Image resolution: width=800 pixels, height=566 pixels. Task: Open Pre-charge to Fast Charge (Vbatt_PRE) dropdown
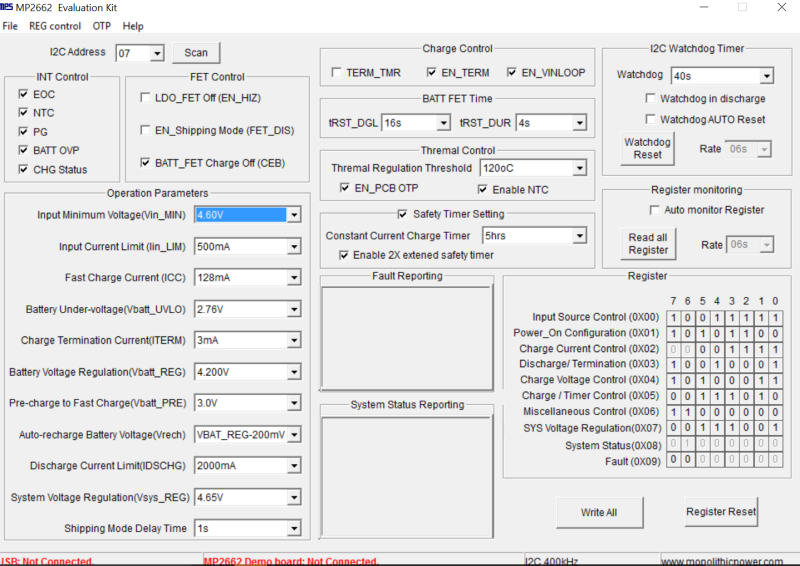click(x=294, y=403)
